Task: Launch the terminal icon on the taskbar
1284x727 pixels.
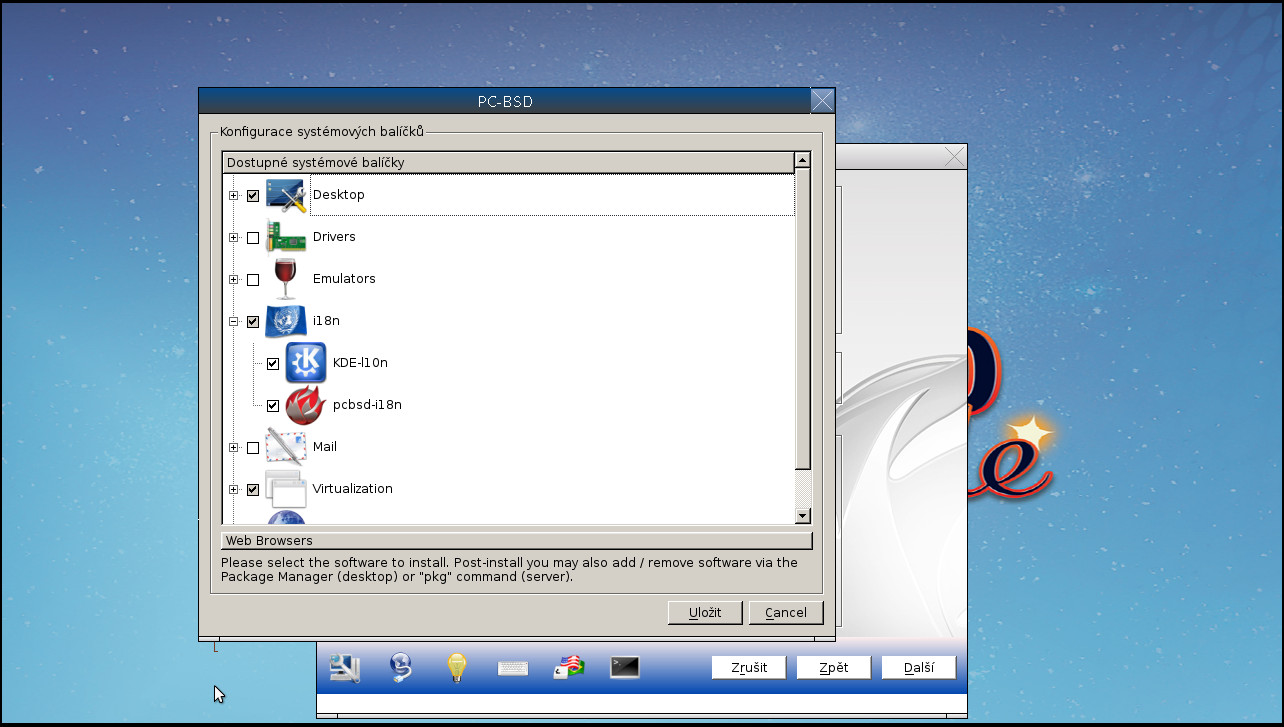Action: (624, 667)
